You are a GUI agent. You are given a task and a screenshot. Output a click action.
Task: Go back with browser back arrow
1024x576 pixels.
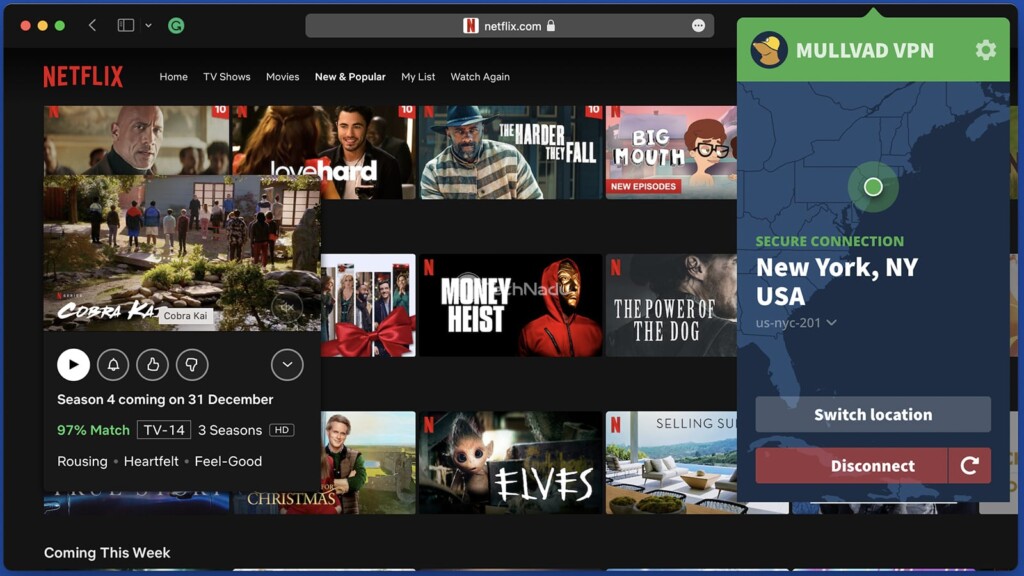click(92, 25)
